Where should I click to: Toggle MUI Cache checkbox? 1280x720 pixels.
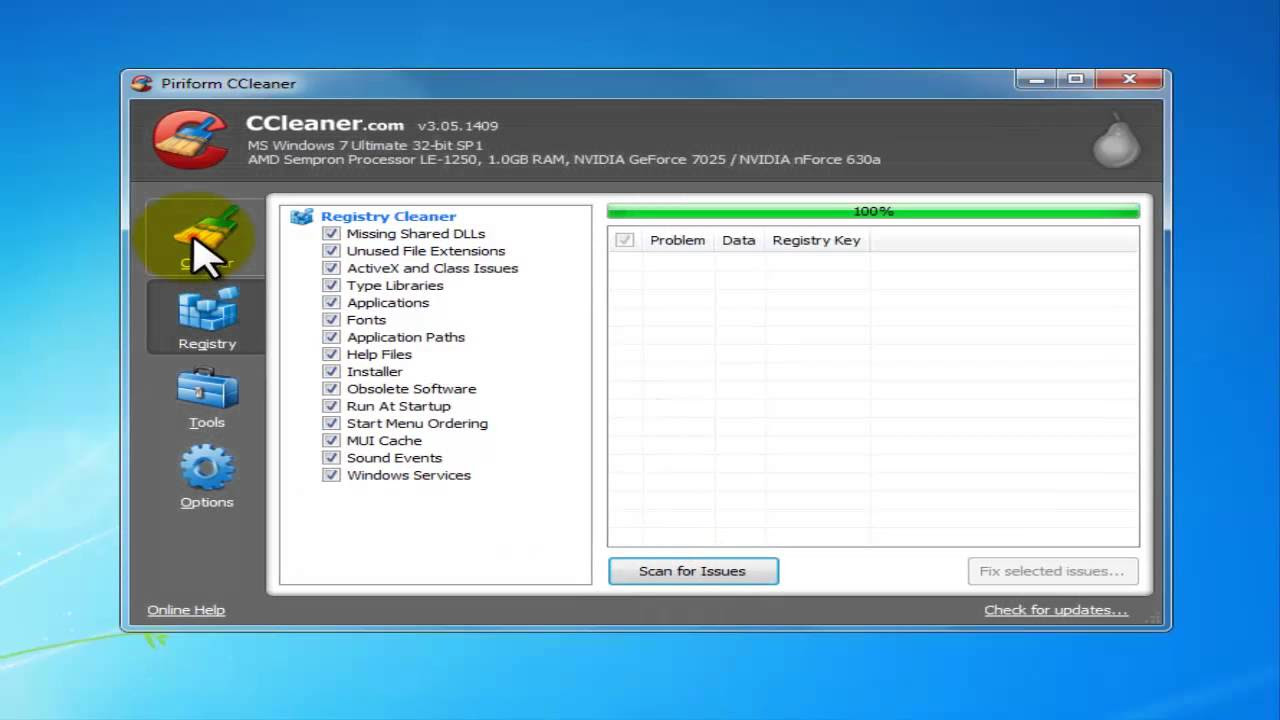[x=331, y=440]
